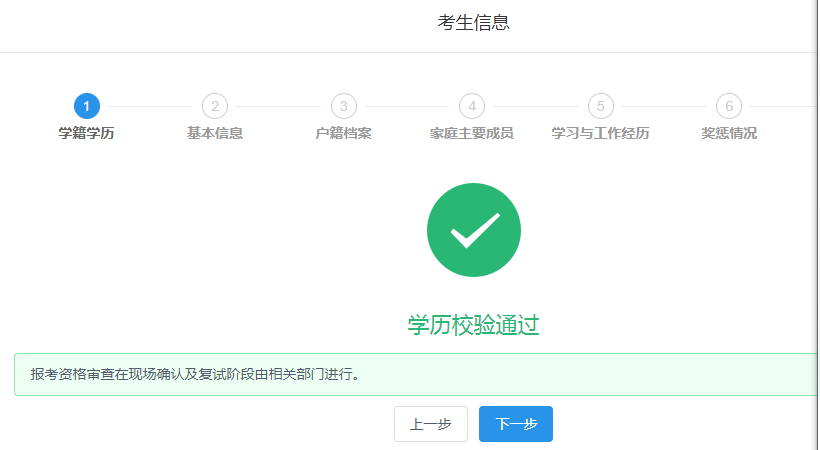The width and height of the screenshot is (820, 450).
Task: Switch to the 学习与工作经历 step label
Action: click(600, 133)
